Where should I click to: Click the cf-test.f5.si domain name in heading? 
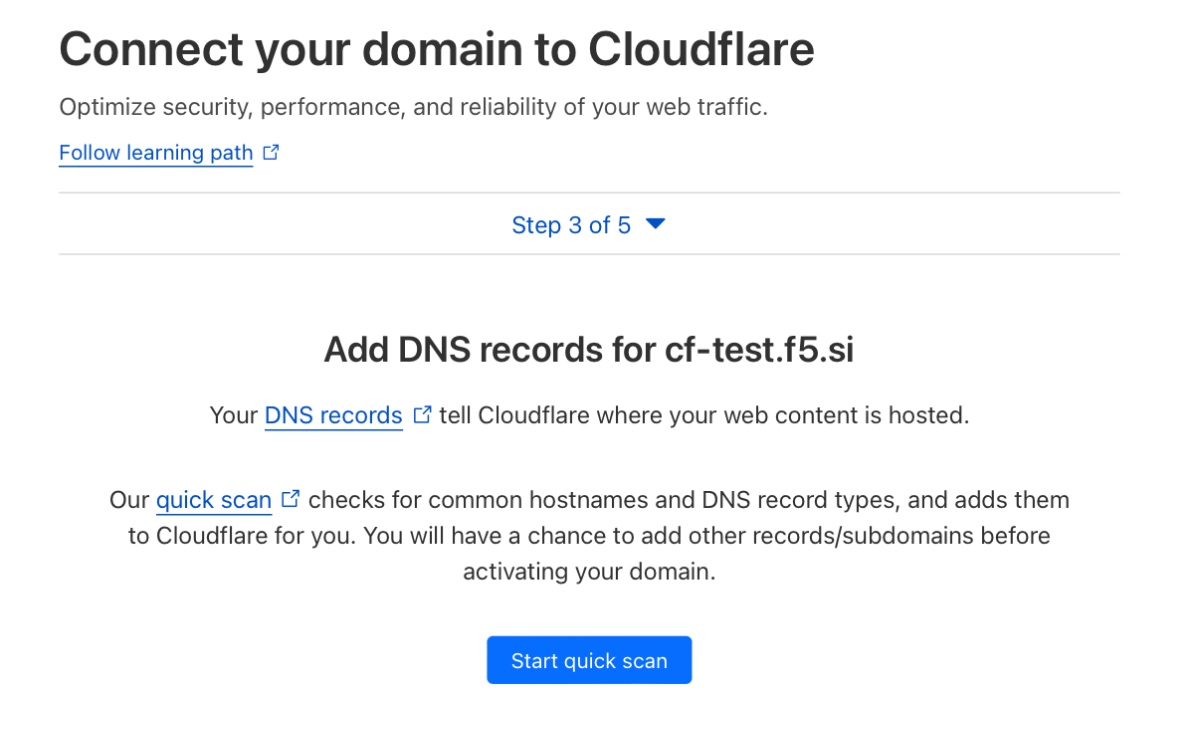pos(759,351)
